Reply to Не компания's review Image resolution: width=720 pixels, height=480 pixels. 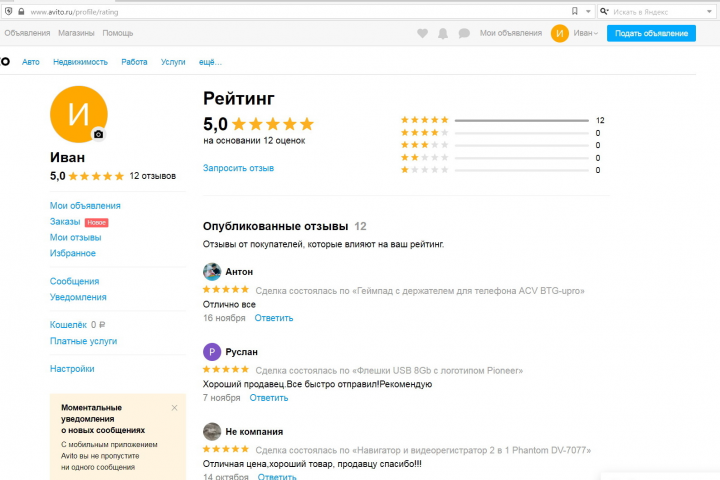tap(277, 477)
